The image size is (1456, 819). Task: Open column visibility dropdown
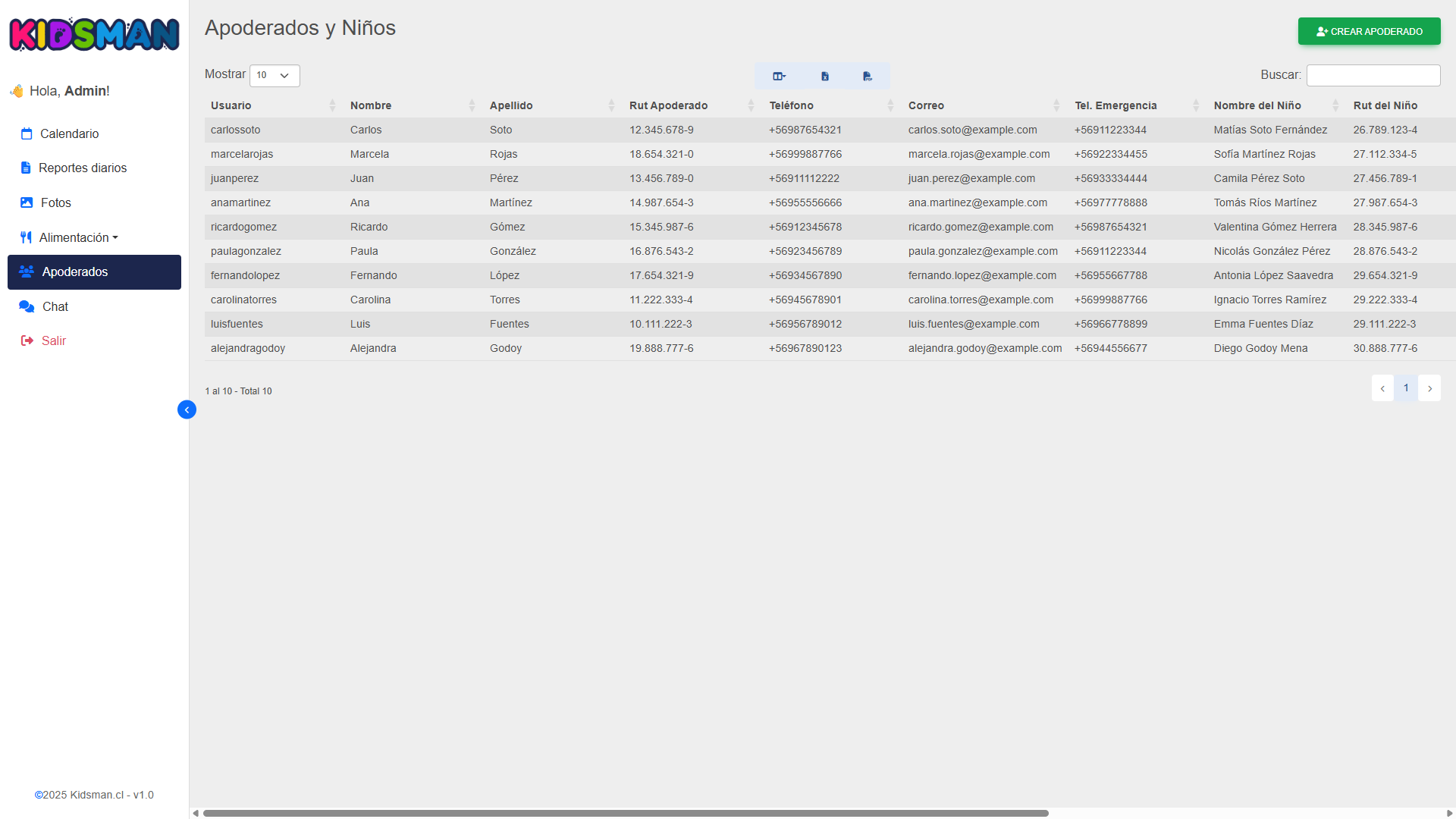[779, 76]
